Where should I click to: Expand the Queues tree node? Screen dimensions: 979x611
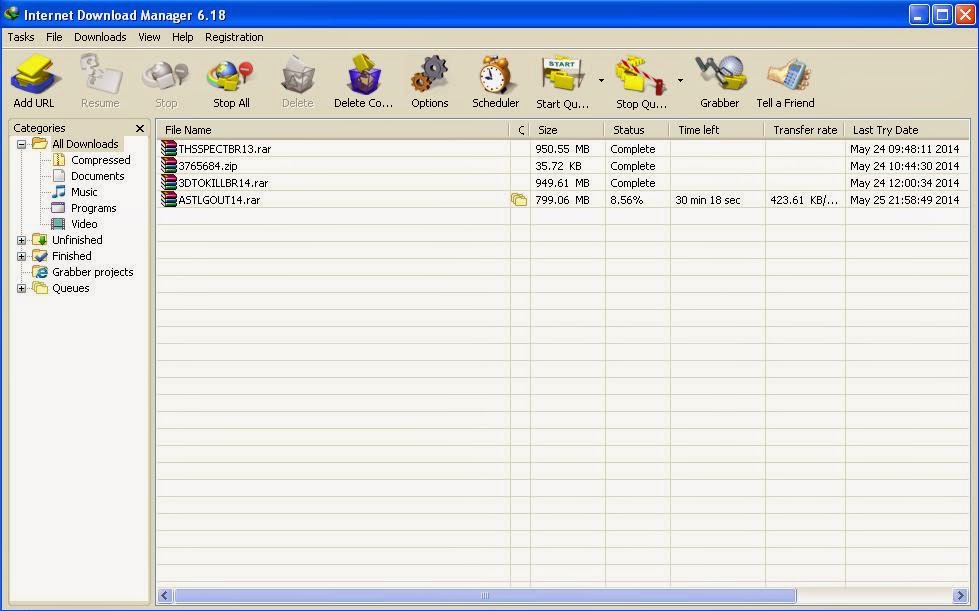(21, 288)
